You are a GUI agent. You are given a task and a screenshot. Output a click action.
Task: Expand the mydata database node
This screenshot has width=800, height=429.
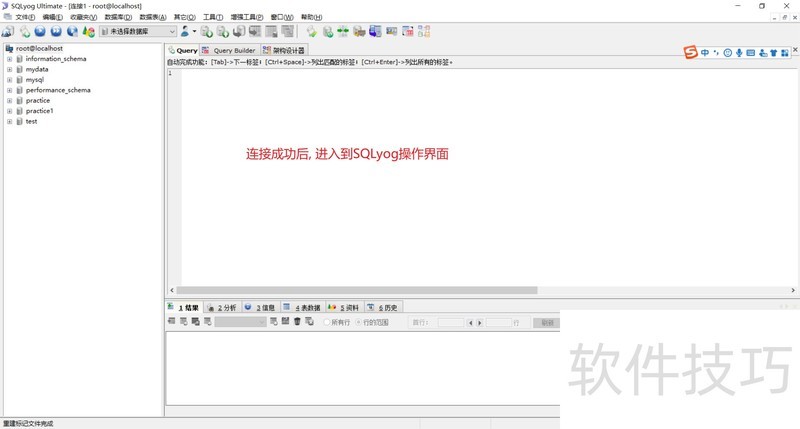tap(9, 69)
